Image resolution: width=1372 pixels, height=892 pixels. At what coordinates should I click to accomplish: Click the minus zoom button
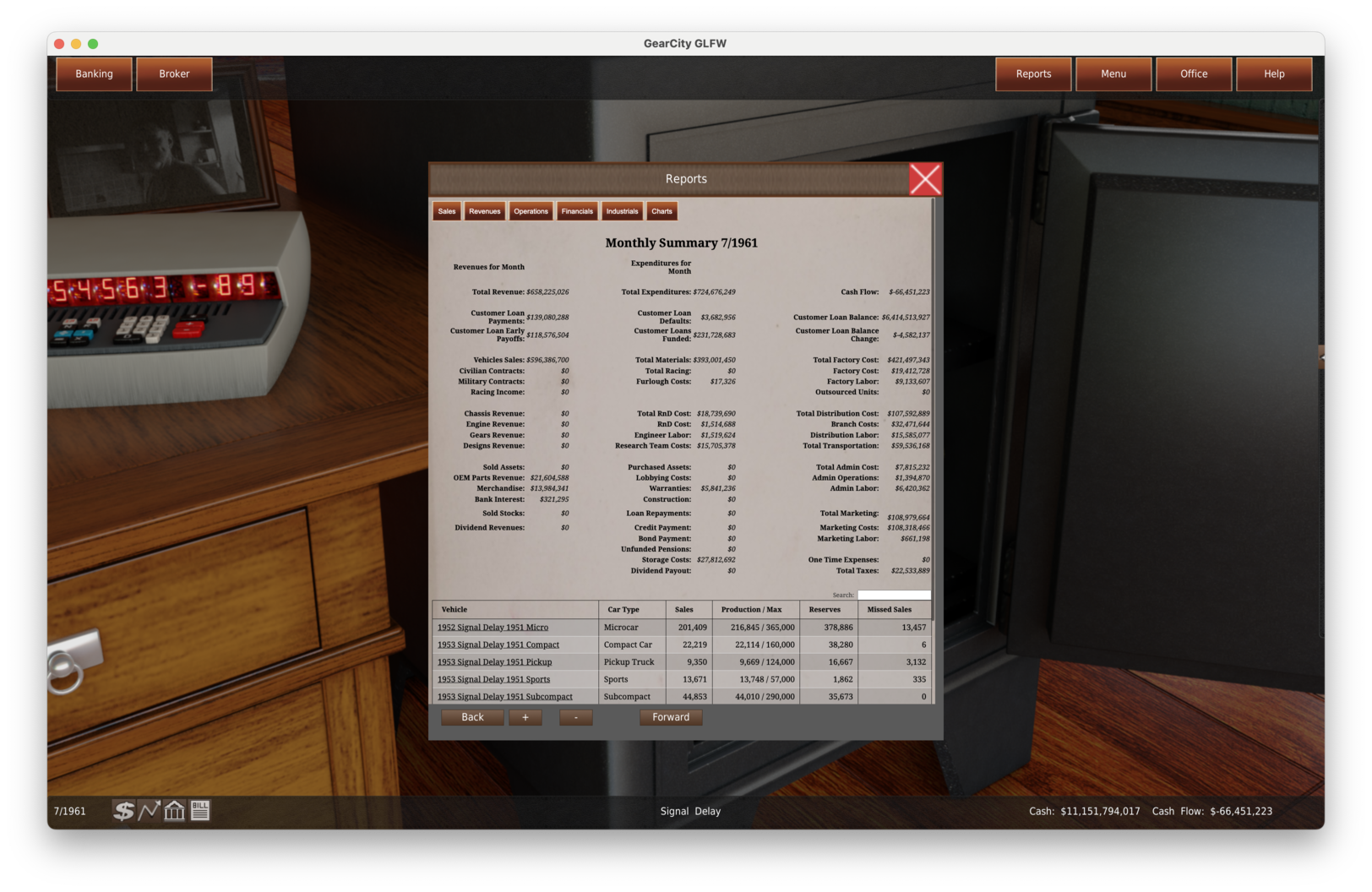[x=576, y=717]
